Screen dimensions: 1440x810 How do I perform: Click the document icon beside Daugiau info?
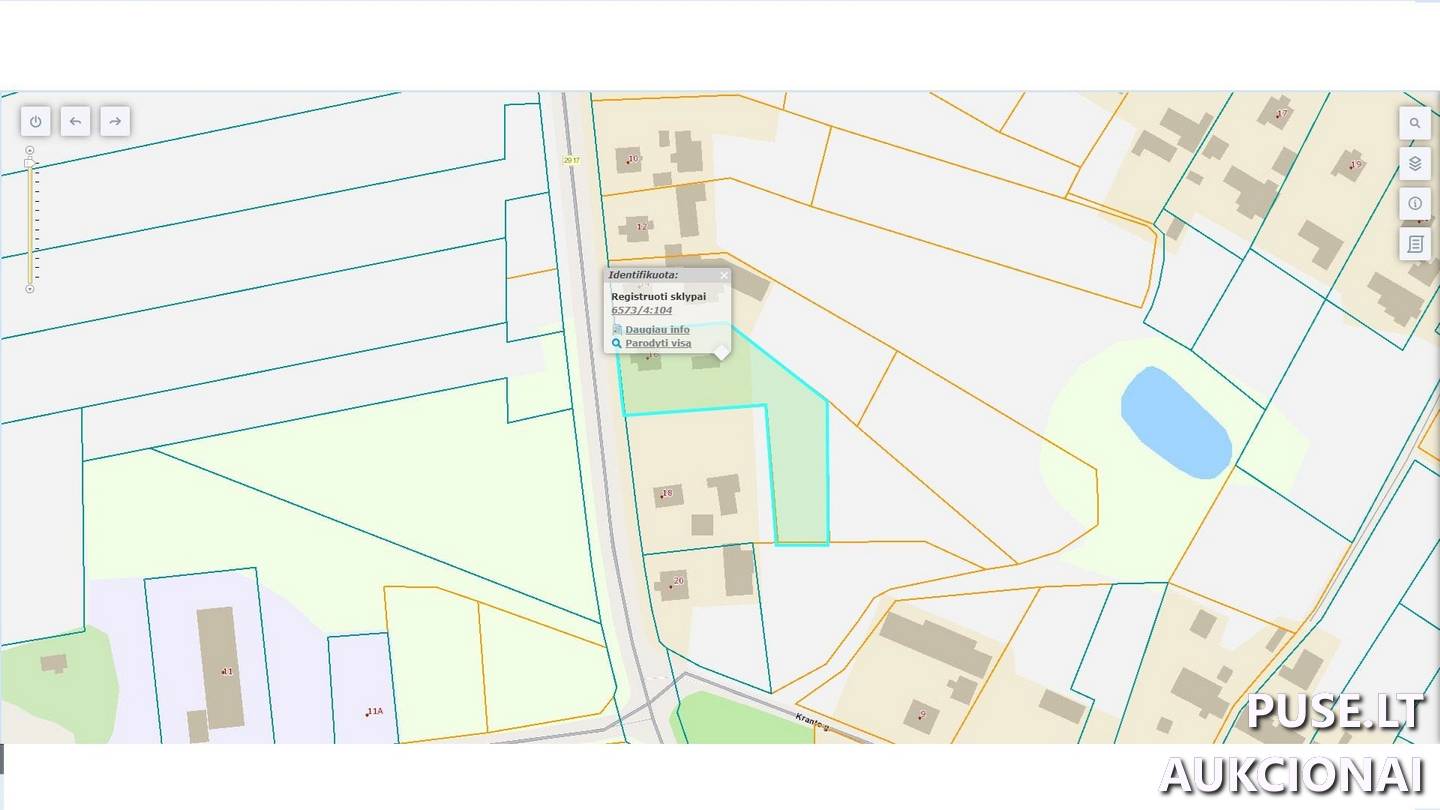(617, 329)
